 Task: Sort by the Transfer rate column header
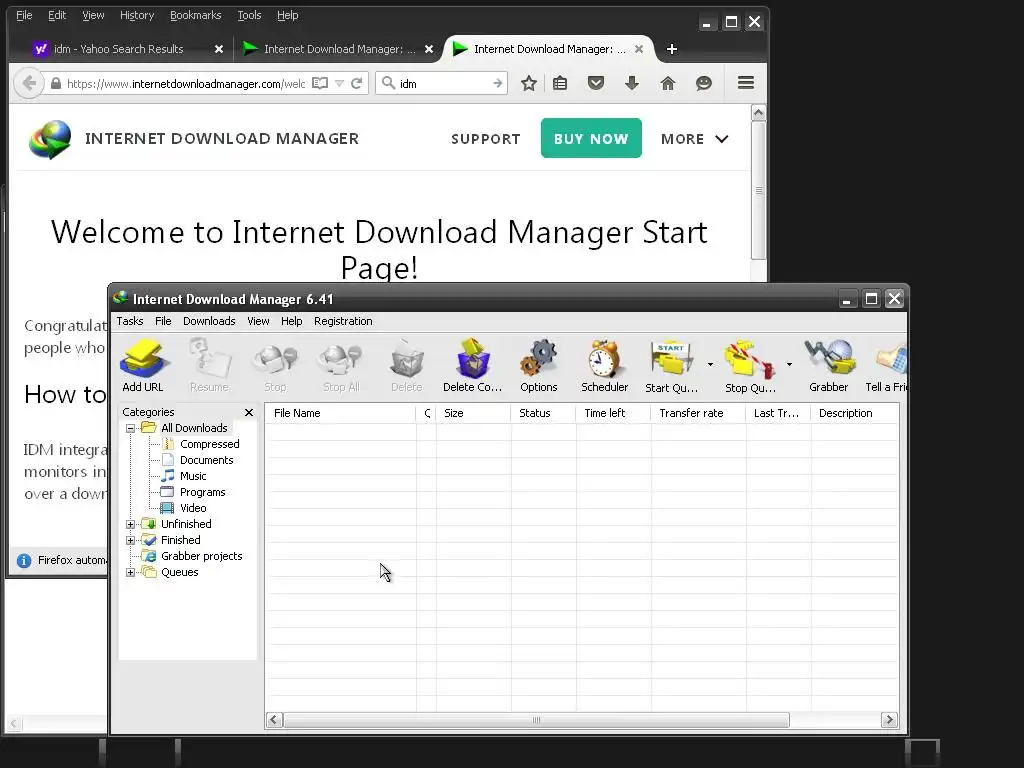point(698,413)
